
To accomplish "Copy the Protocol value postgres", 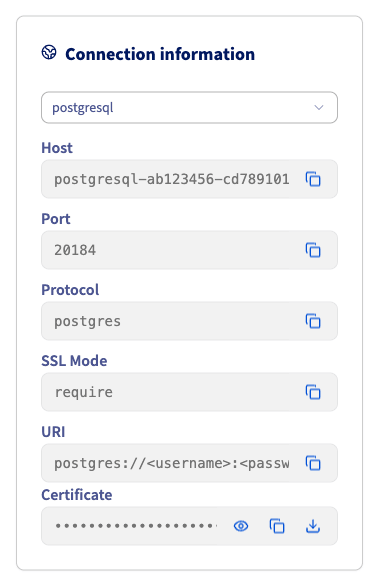I will [313, 321].
